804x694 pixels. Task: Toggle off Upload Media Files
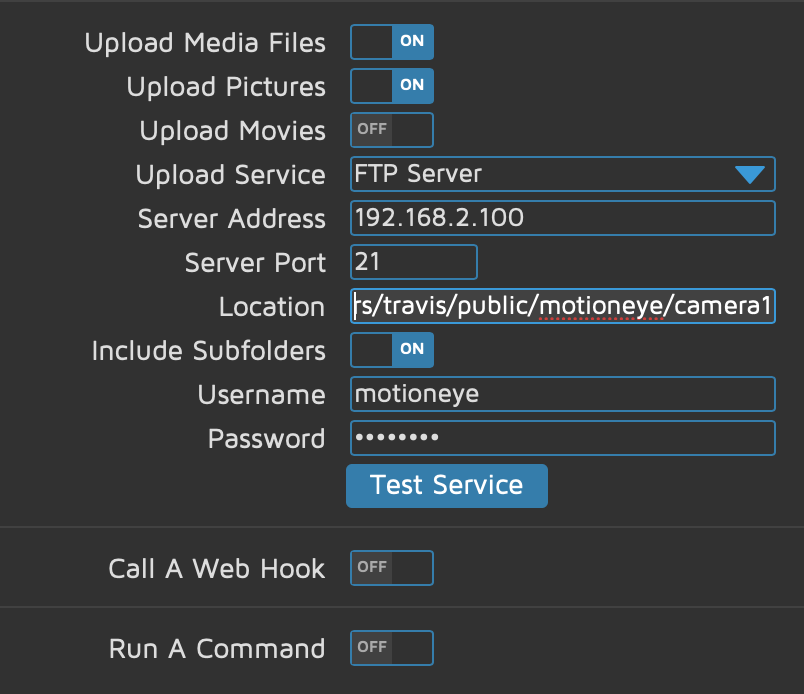pyautogui.click(x=391, y=42)
